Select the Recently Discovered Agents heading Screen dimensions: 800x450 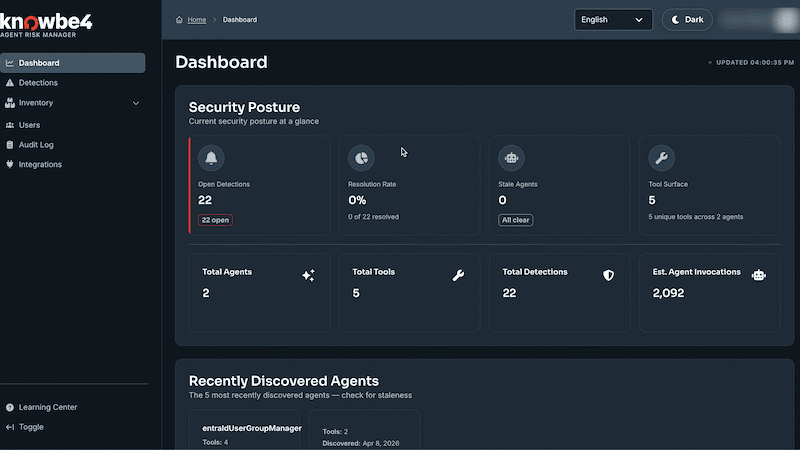pyautogui.click(x=284, y=381)
